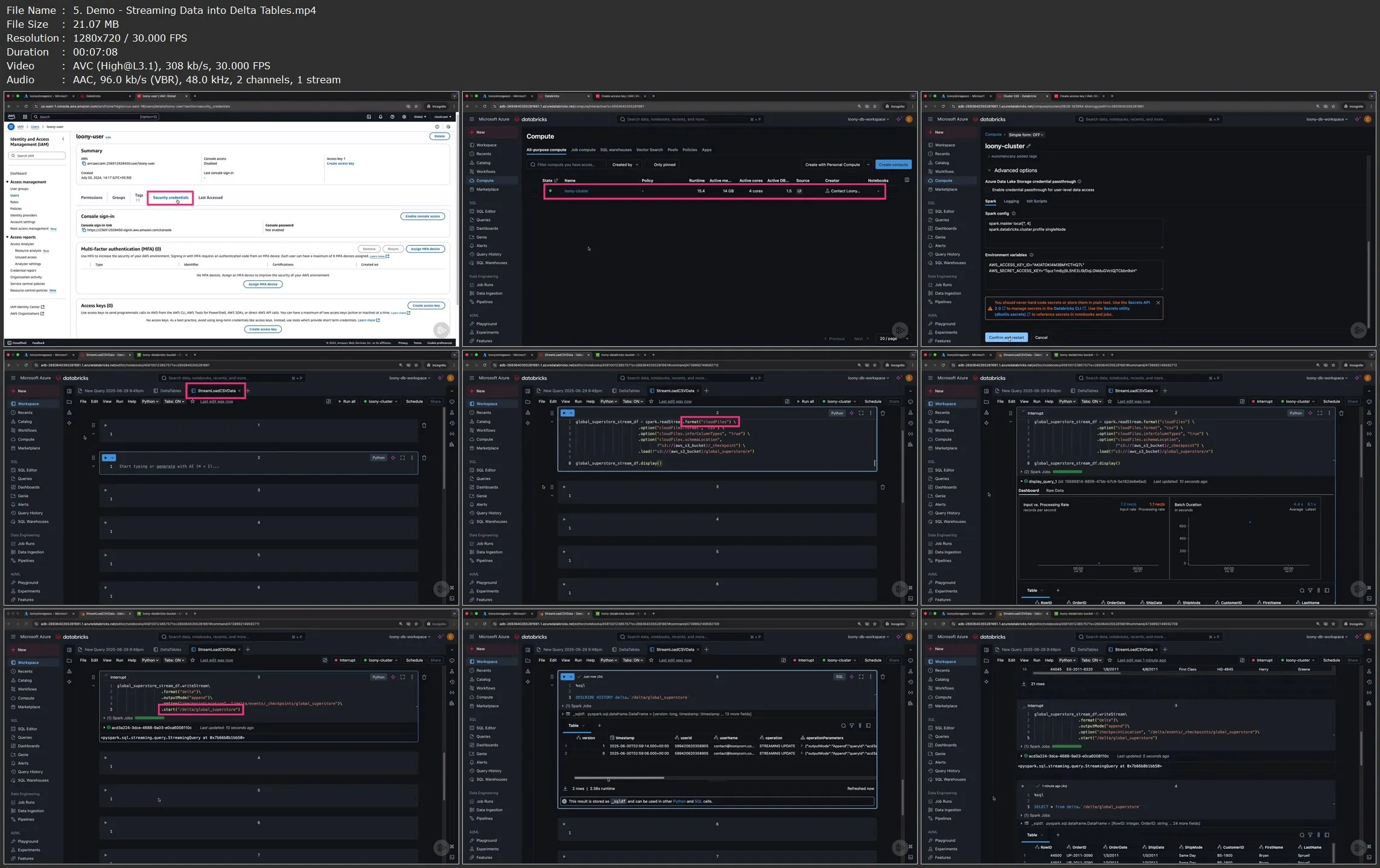Open Assistant sparkle in Compute list header

click(898, 119)
